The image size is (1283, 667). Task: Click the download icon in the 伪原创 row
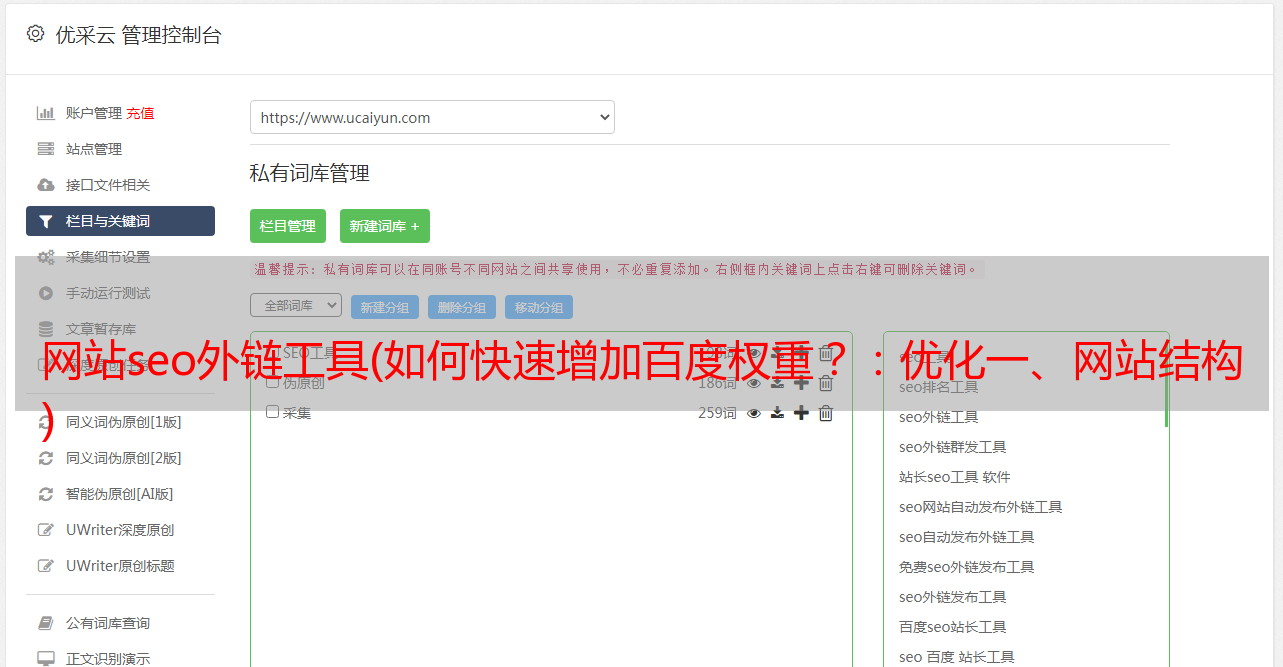[777, 383]
